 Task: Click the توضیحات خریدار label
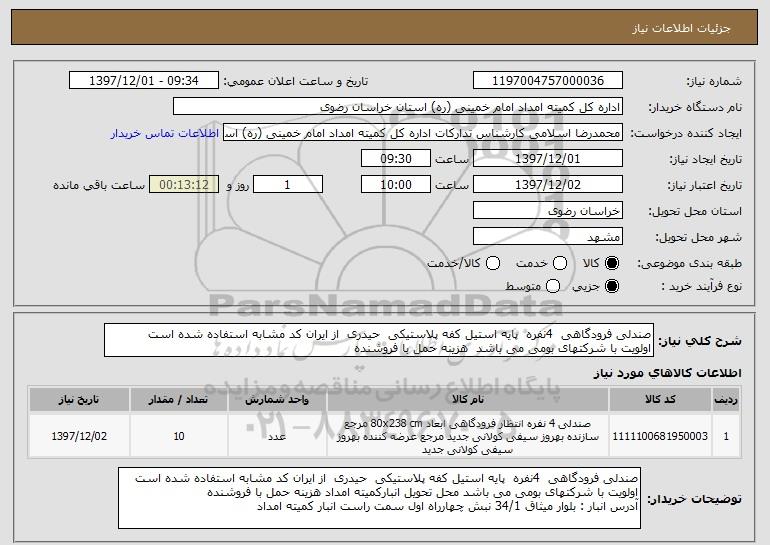(x=694, y=499)
